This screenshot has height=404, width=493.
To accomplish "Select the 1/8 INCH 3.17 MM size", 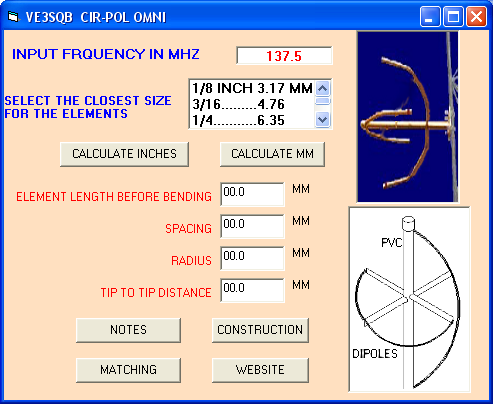I will (x=252, y=88).
